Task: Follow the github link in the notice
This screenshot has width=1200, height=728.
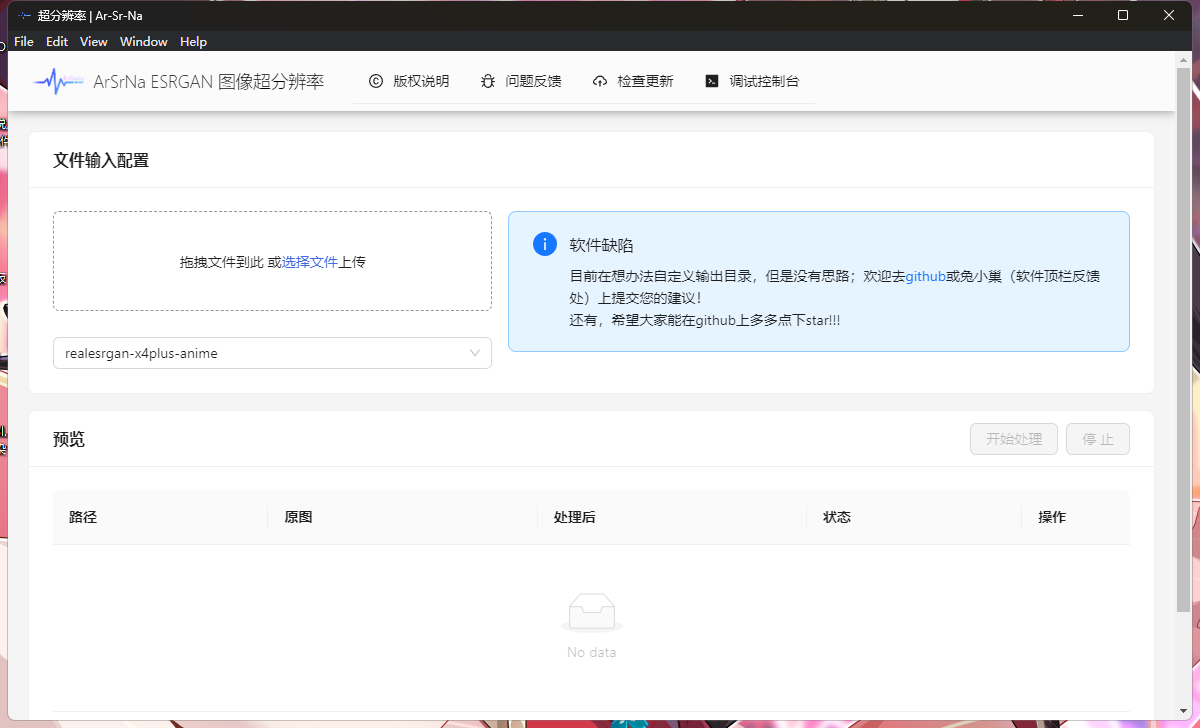Action: click(x=925, y=276)
